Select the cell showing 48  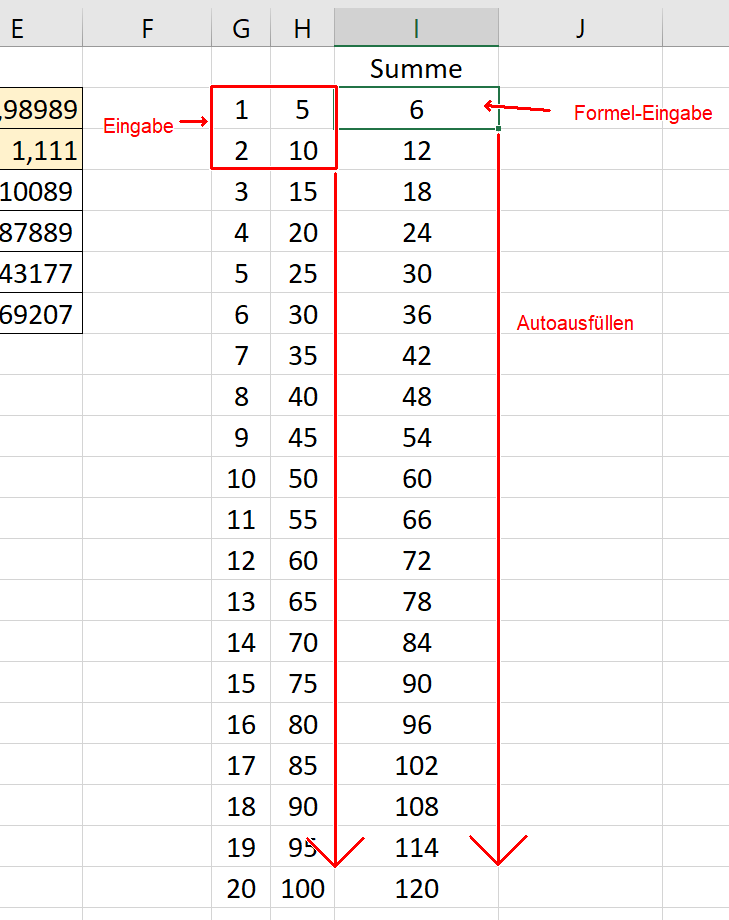click(416, 397)
